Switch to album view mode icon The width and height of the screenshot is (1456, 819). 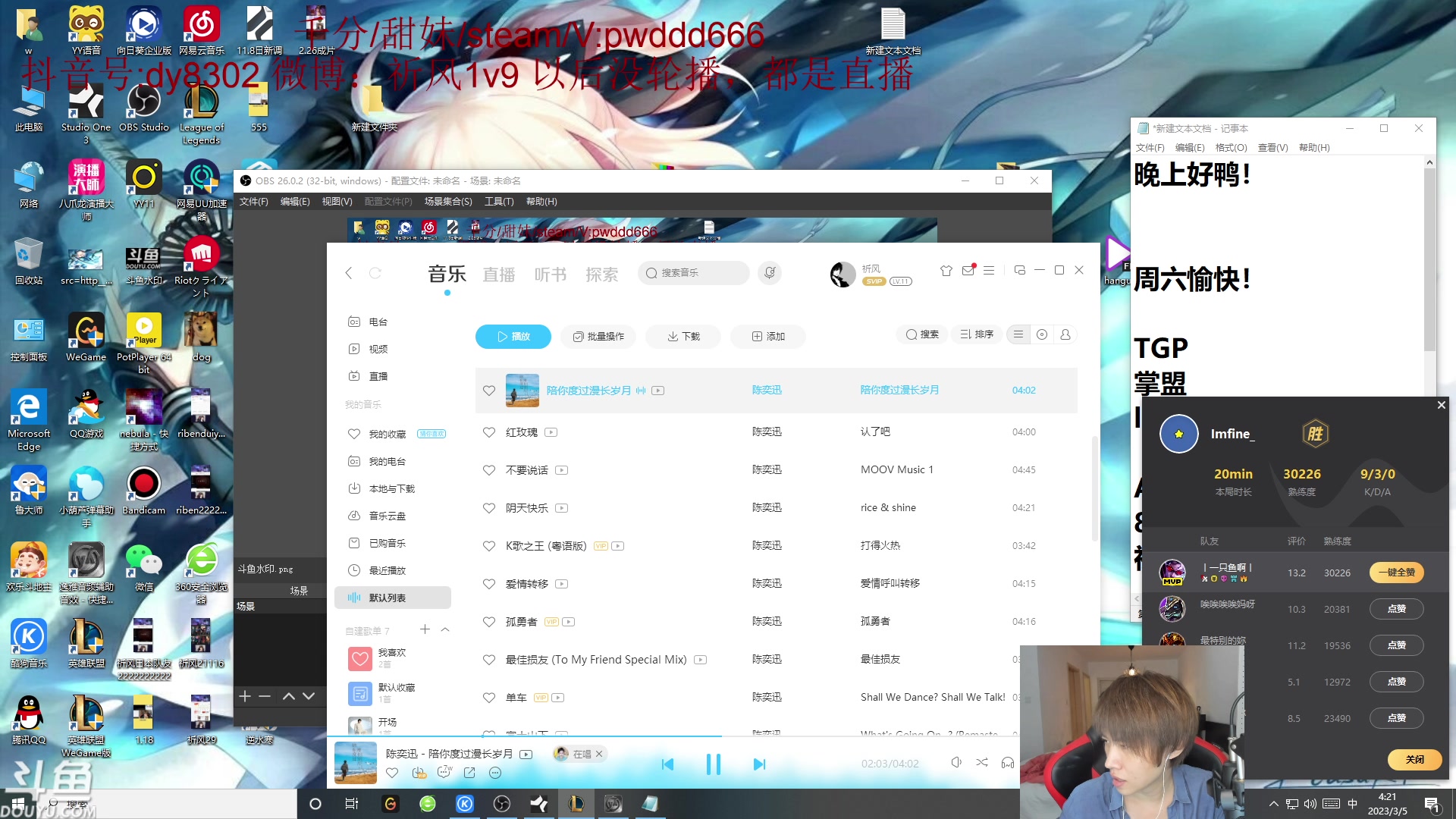1042,334
